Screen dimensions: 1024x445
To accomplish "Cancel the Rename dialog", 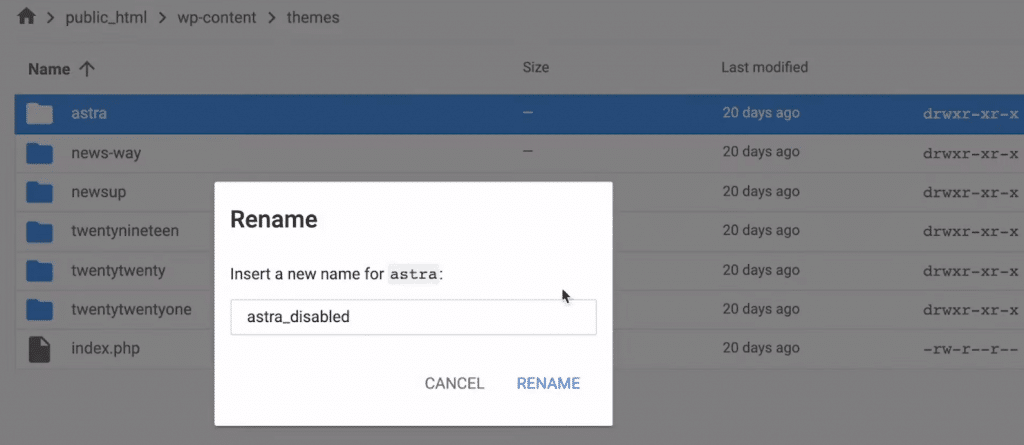I will click(x=455, y=384).
